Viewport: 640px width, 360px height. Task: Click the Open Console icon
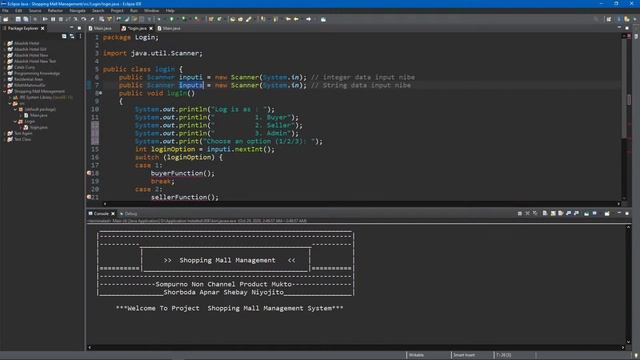click(607, 213)
